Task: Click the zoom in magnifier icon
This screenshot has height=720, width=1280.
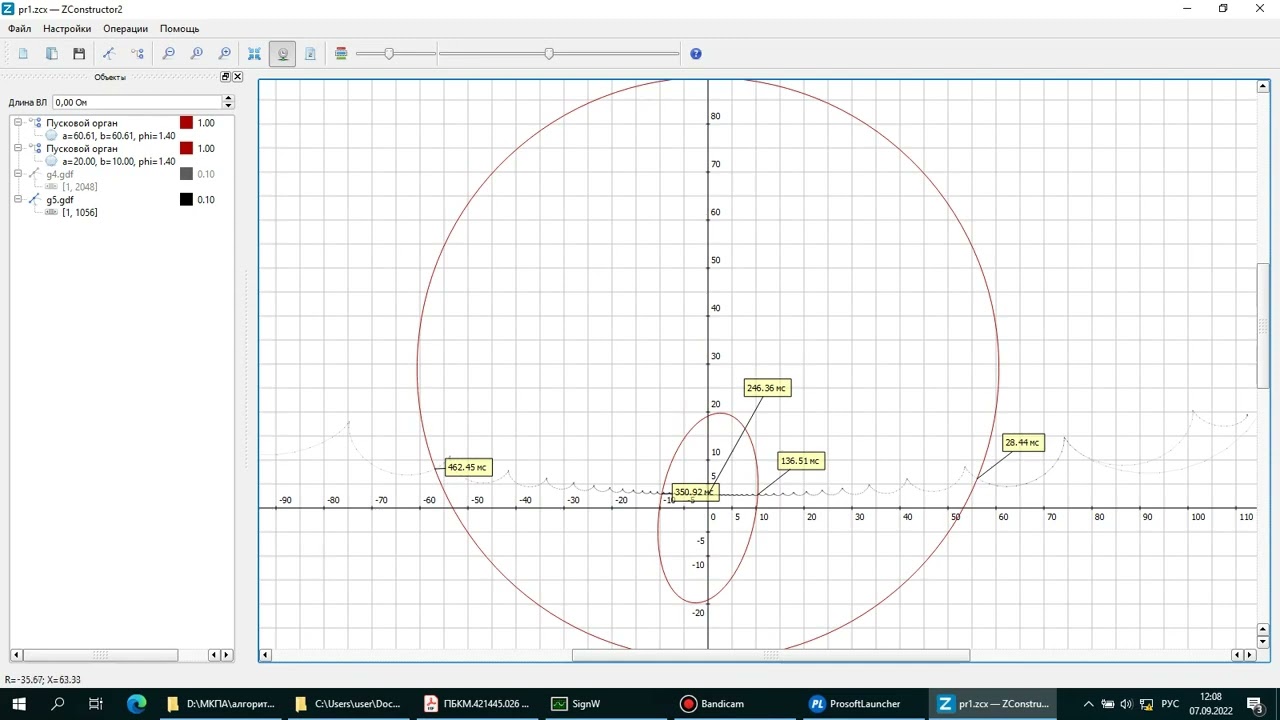Action: [225, 54]
